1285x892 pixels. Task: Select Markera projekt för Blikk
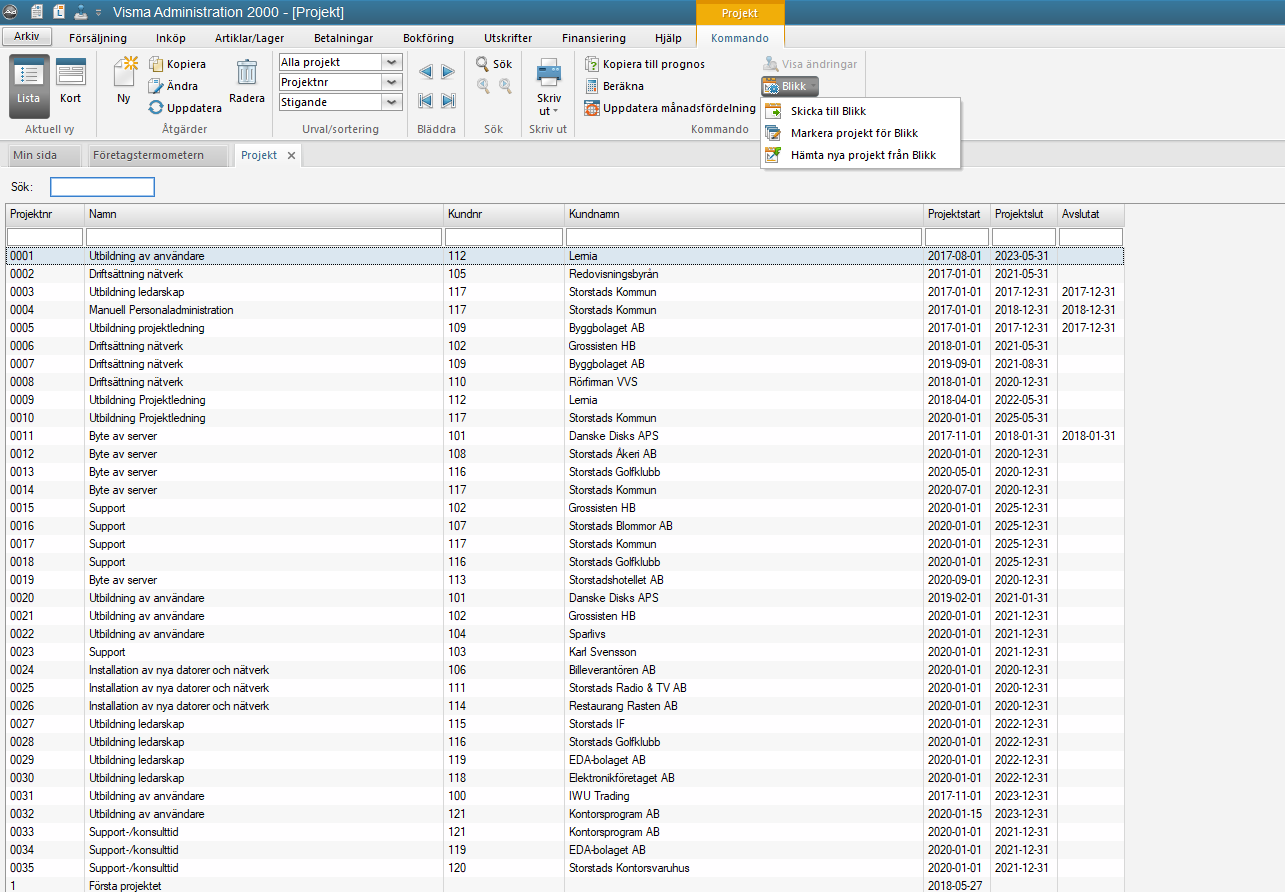854,133
